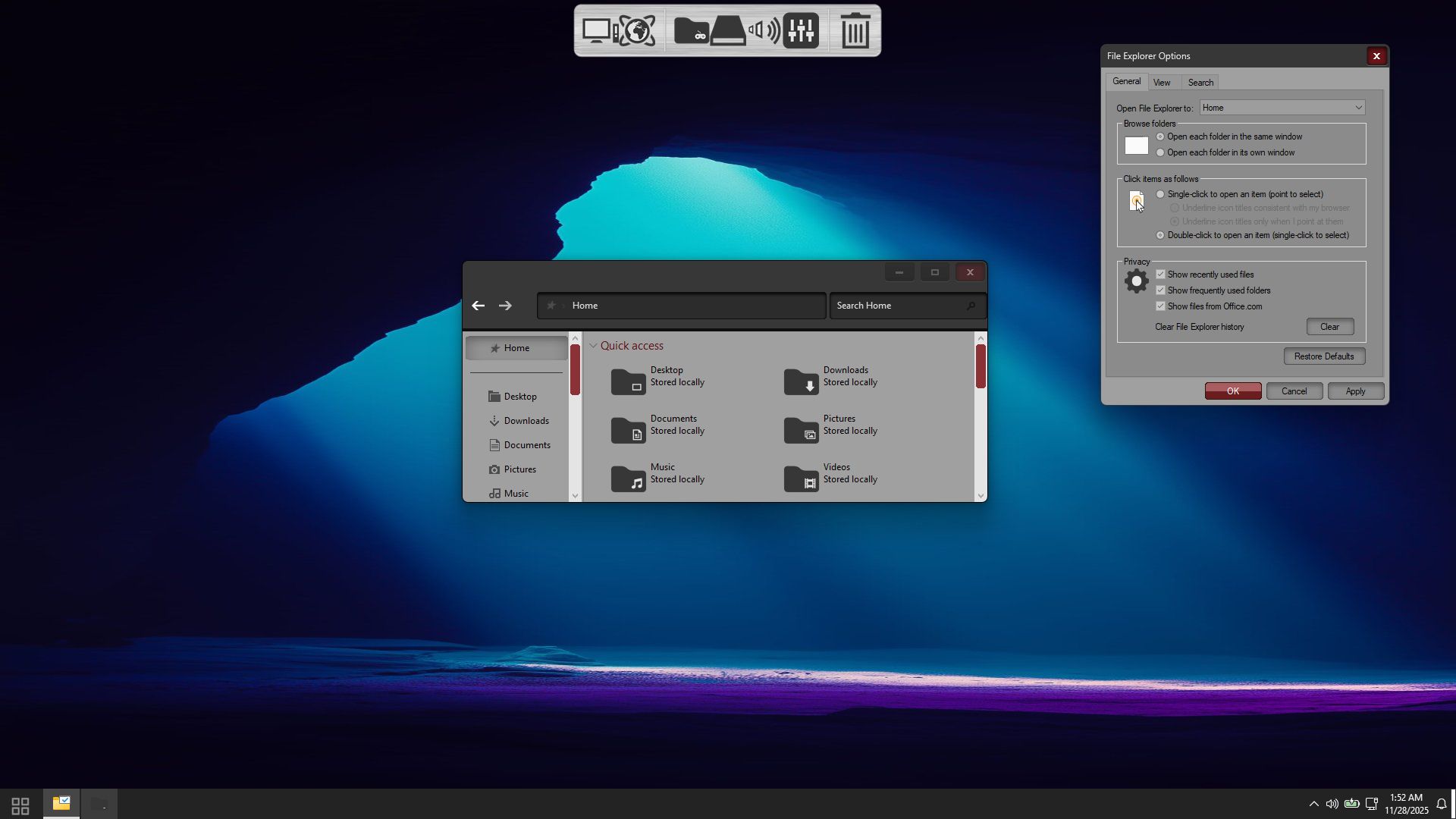Open the mixer sliders dock icon
1456x819 pixels.
[801, 31]
